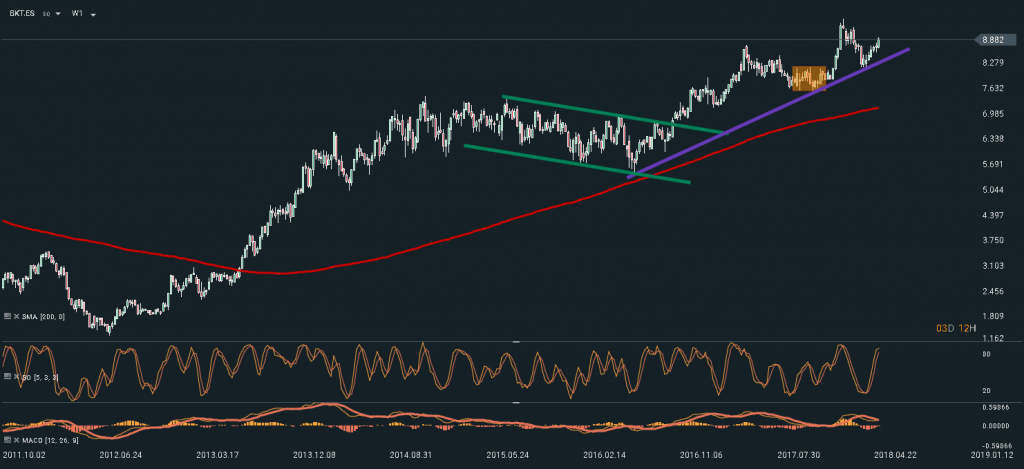Remove the MACD indicator with its X
Screen dimensions: 1024x469
tap(16, 440)
